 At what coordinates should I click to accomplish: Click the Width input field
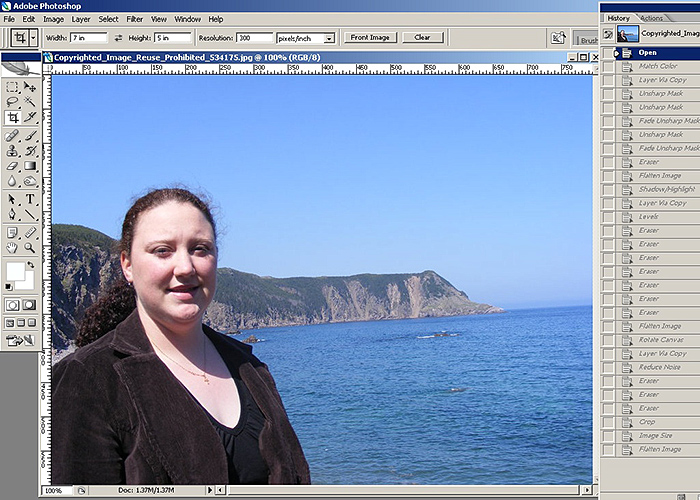click(89, 38)
